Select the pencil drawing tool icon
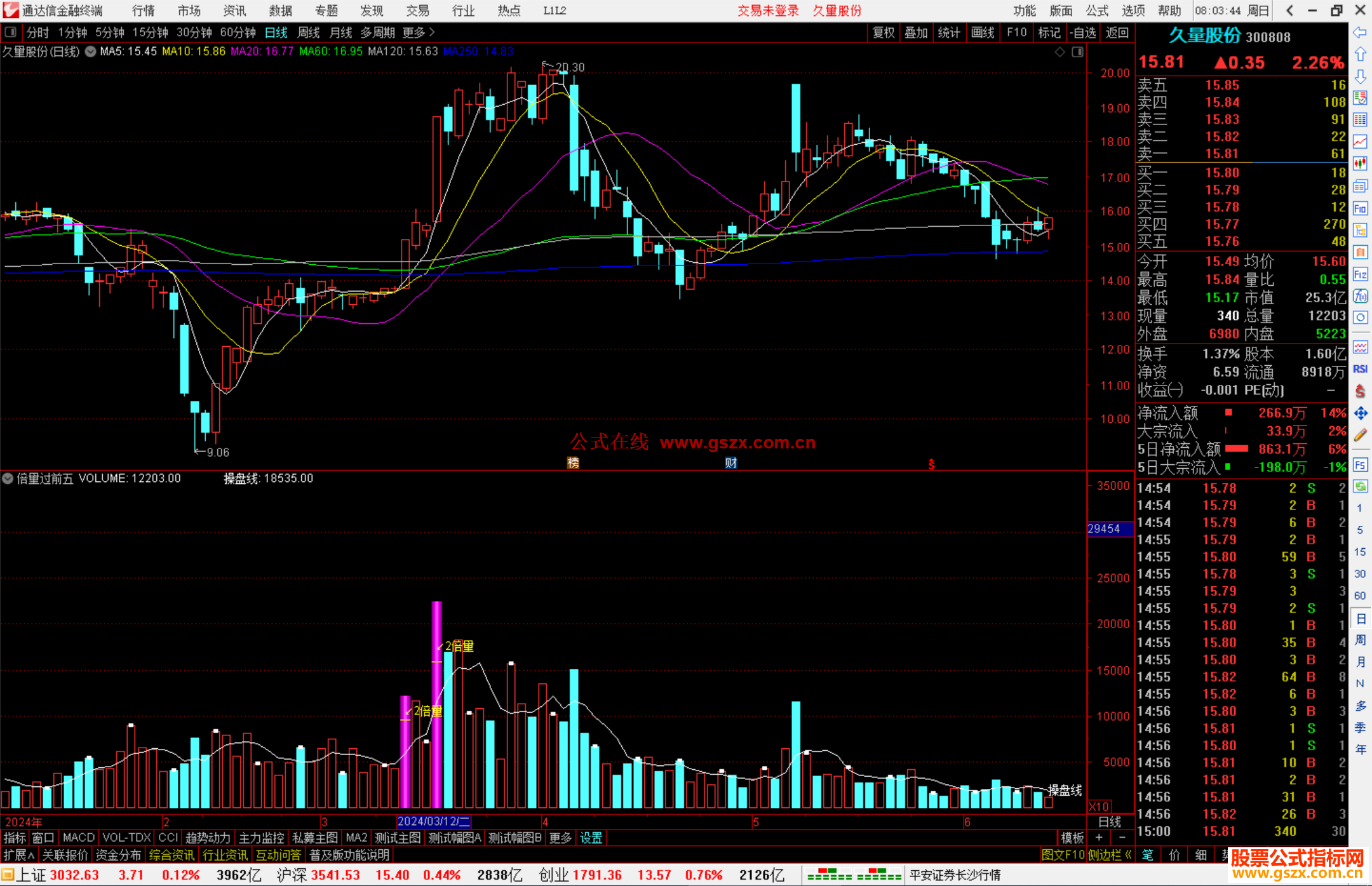Image resolution: width=1372 pixels, height=886 pixels. point(1360,435)
